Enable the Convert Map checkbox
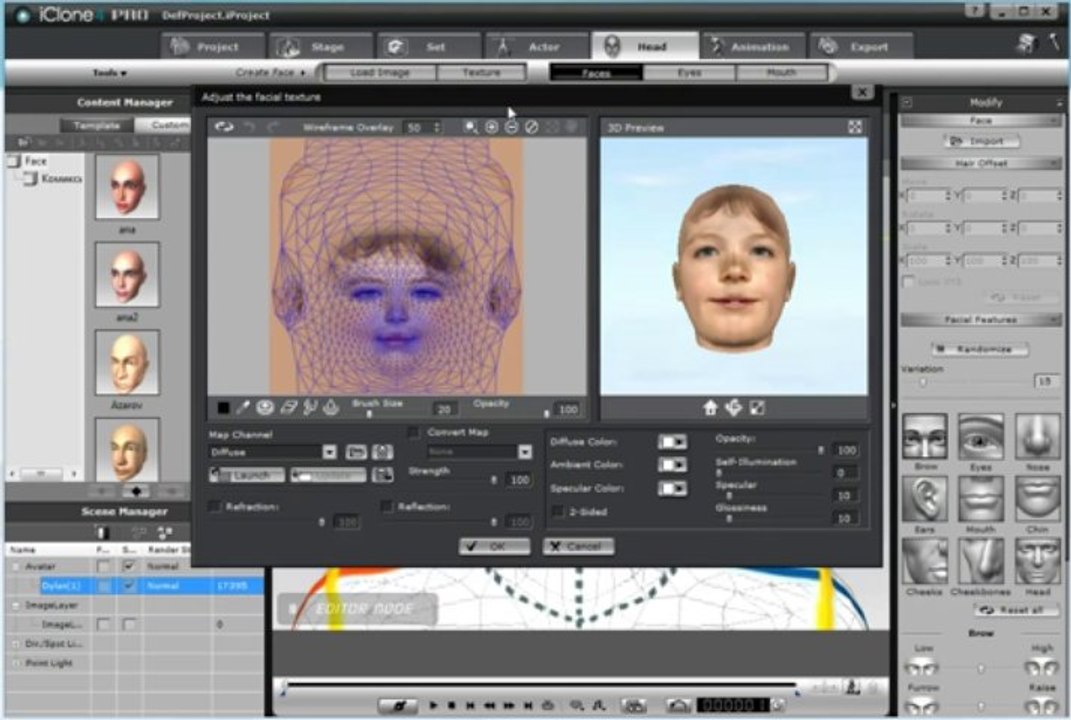 pyautogui.click(x=414, y=432)
